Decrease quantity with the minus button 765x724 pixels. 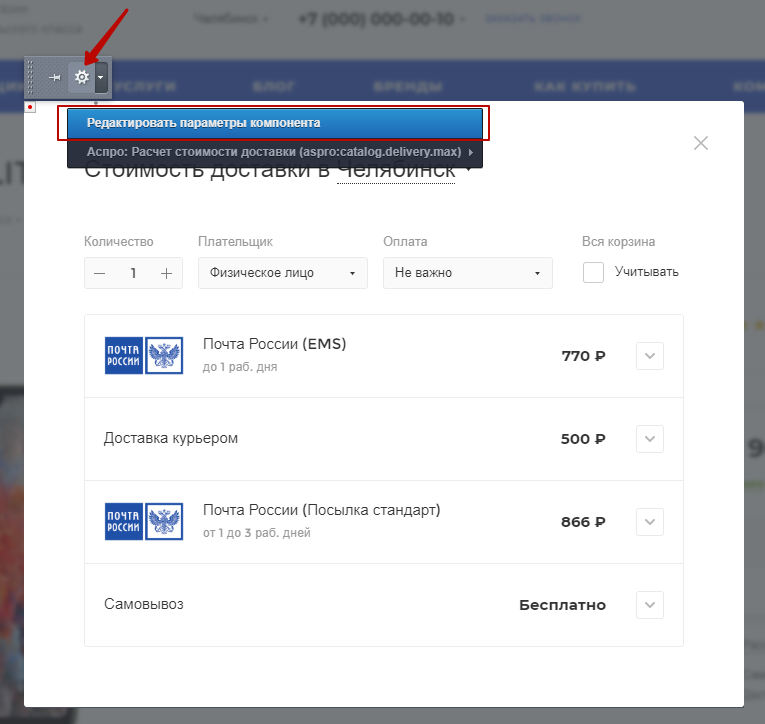(x=100, y=273)
